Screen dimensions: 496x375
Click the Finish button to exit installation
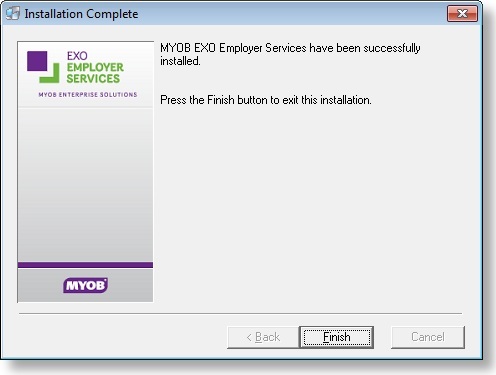pyautogui.click(x=336, y=337)
